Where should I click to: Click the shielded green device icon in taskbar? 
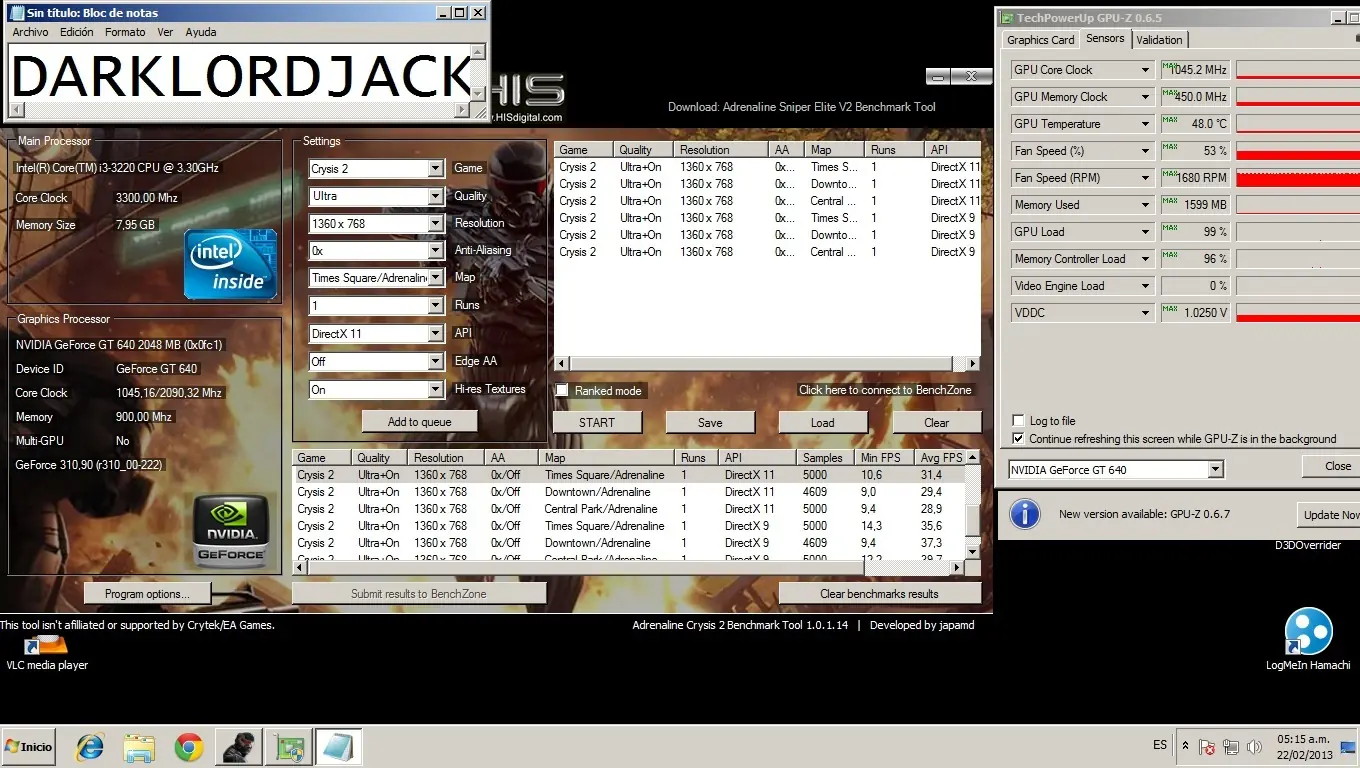290,746
